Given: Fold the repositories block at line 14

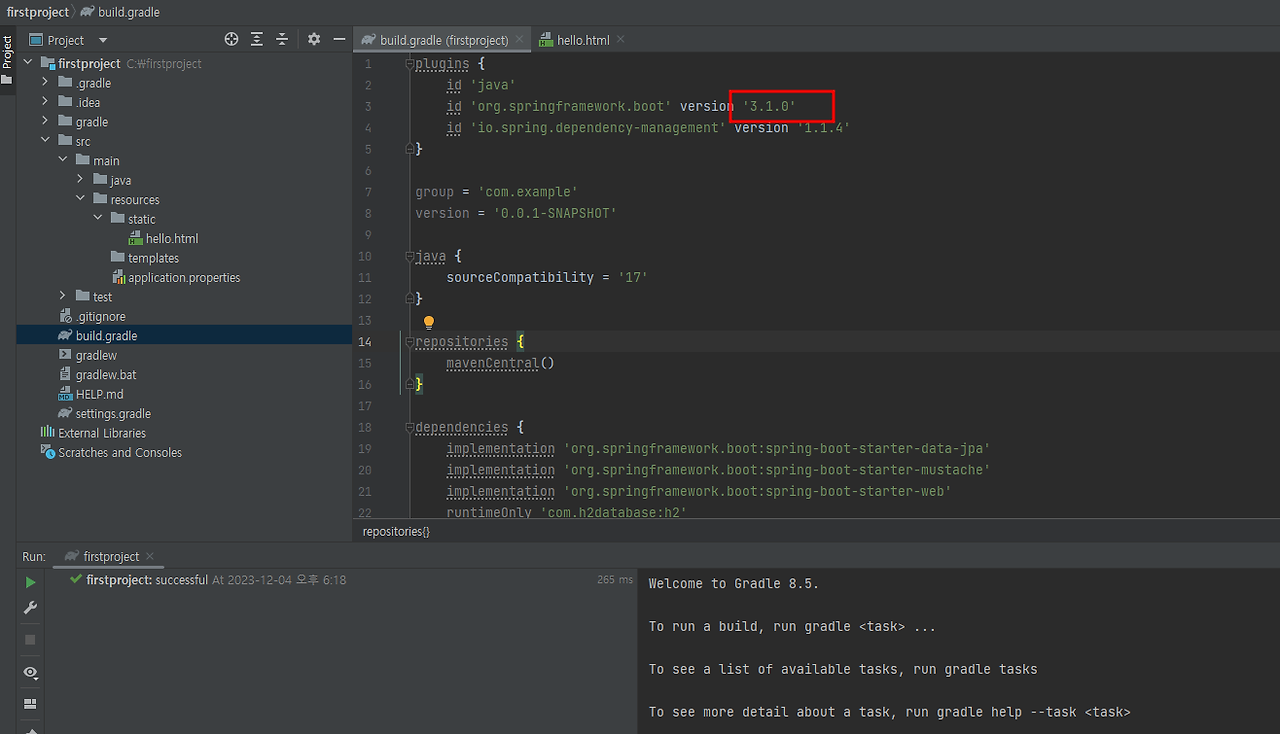Looking at the screenshot, I should [x=409, y=342].
